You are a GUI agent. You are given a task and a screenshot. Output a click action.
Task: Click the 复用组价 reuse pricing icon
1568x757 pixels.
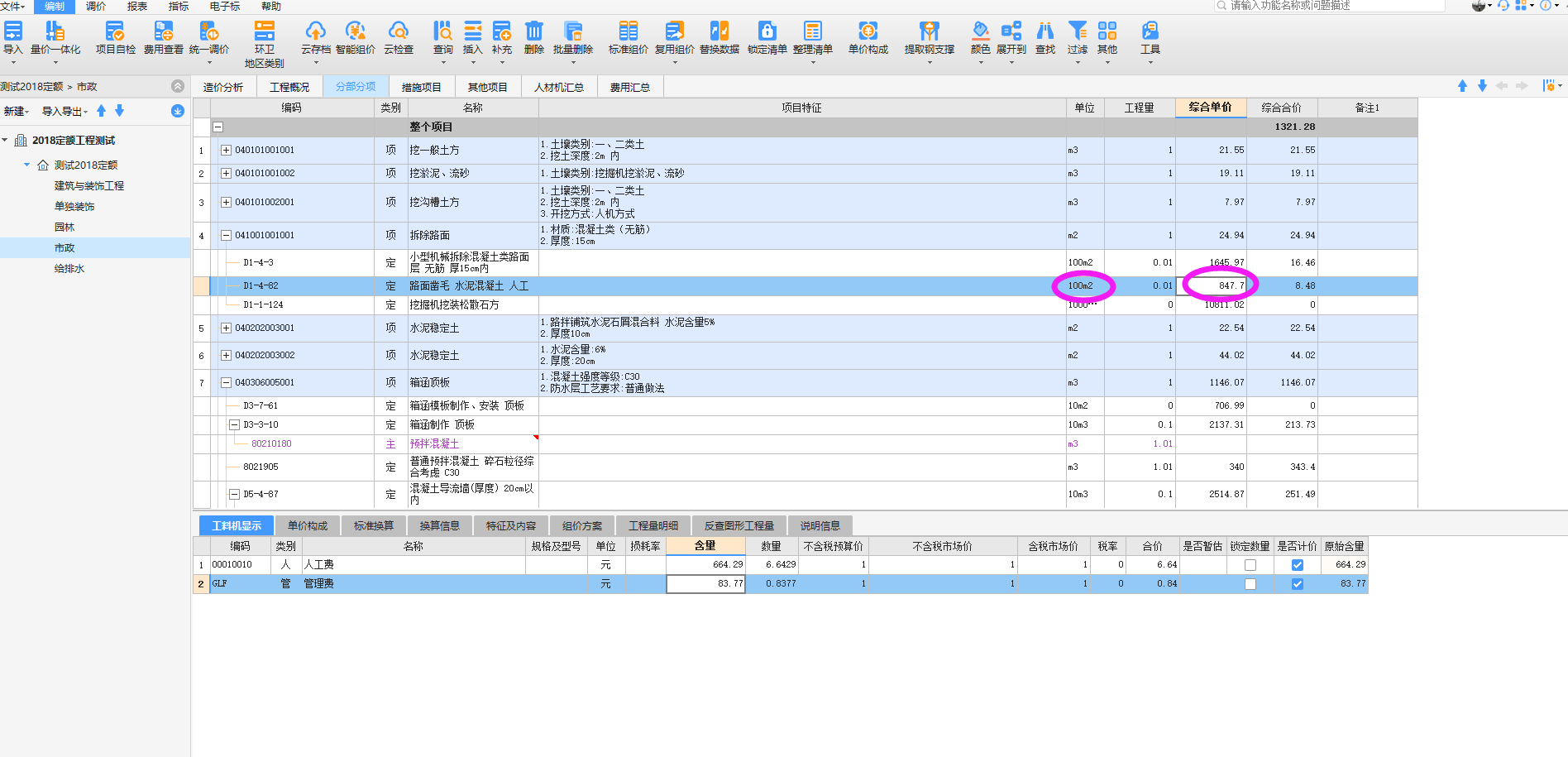[x=675, y=31]
